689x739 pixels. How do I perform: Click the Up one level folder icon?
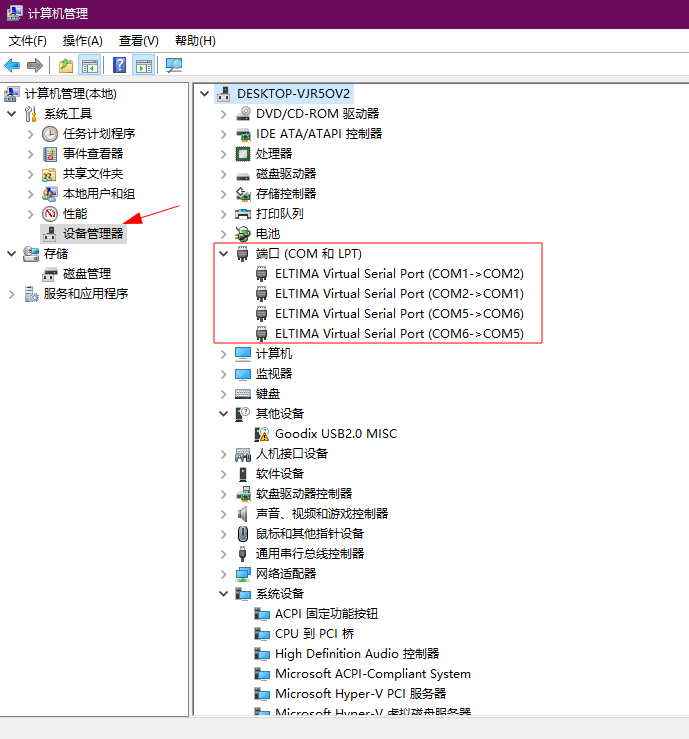[x=66, y=66]
